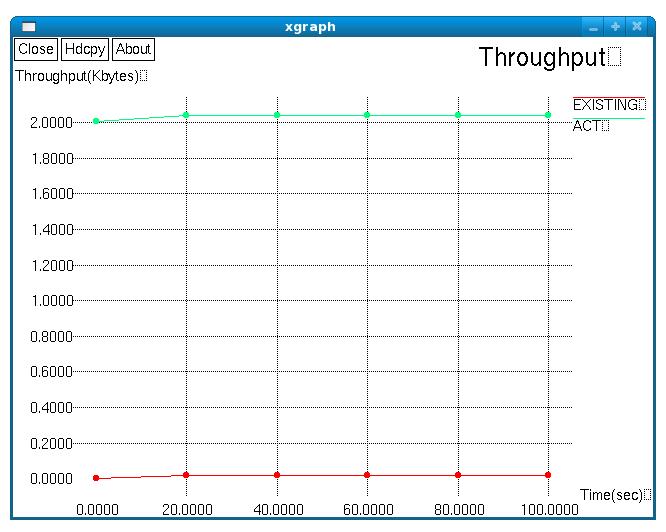The image size is (666, 532).
Task: Click the red EXISTING point at time 0
Action: [96, 478]
